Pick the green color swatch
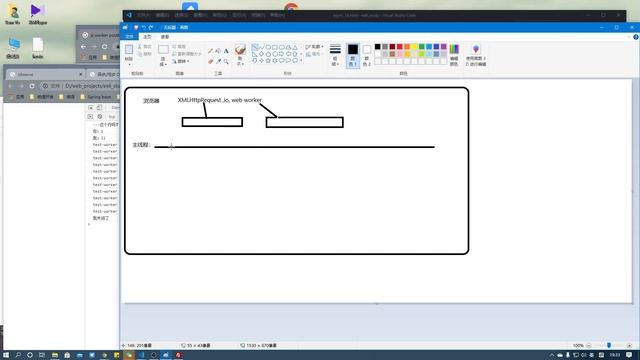640x360 pixels. (422, 47)
